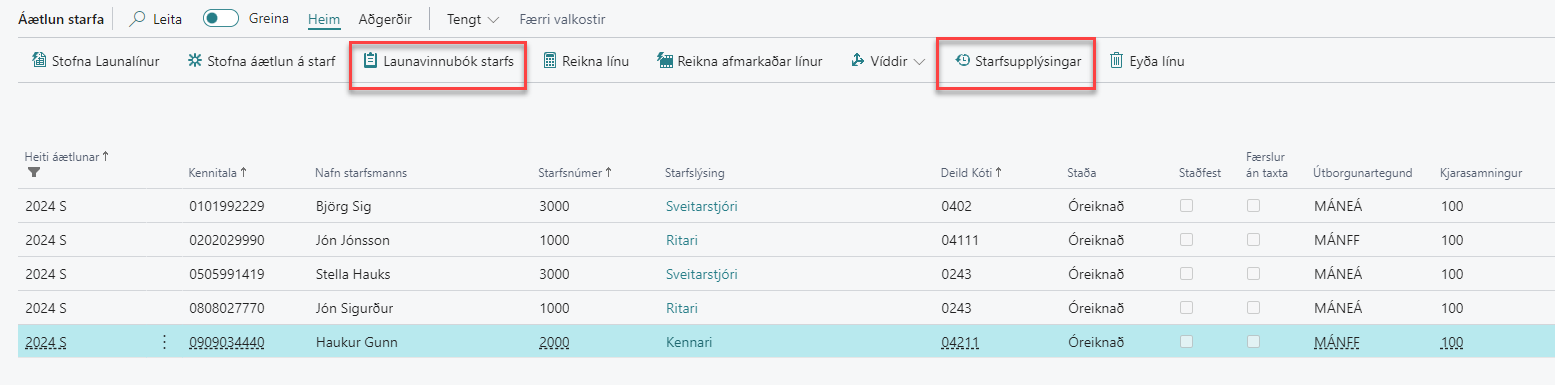Sort by the Kennitala column header
The width and height of the screenshot is (1555, 385).
click(217, 173)
